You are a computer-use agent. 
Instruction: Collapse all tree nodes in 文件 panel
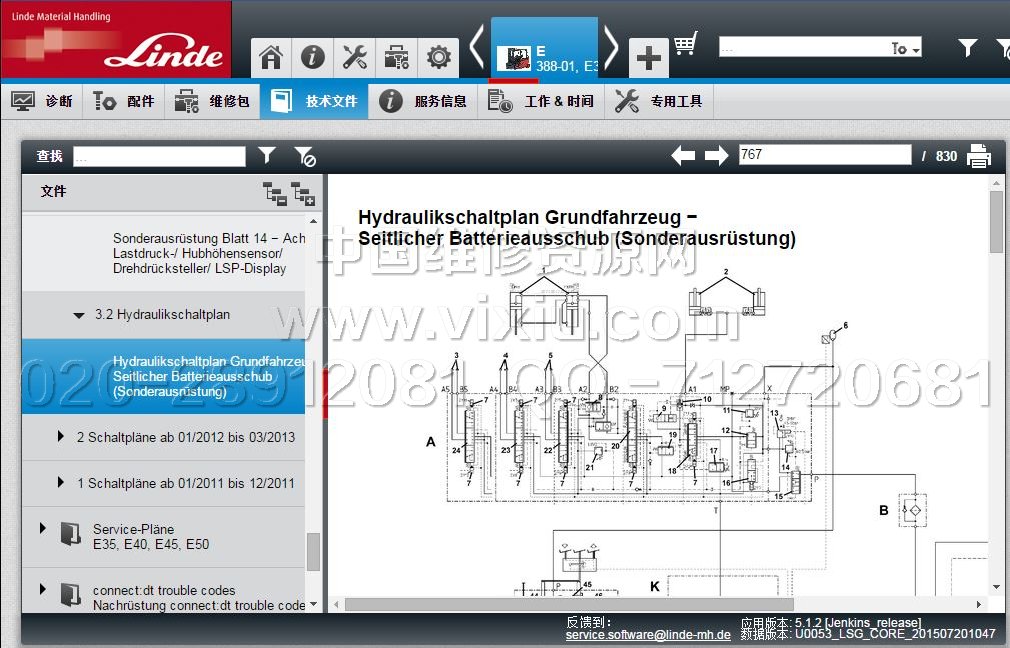pyautogui.click(x=274, y=193)
